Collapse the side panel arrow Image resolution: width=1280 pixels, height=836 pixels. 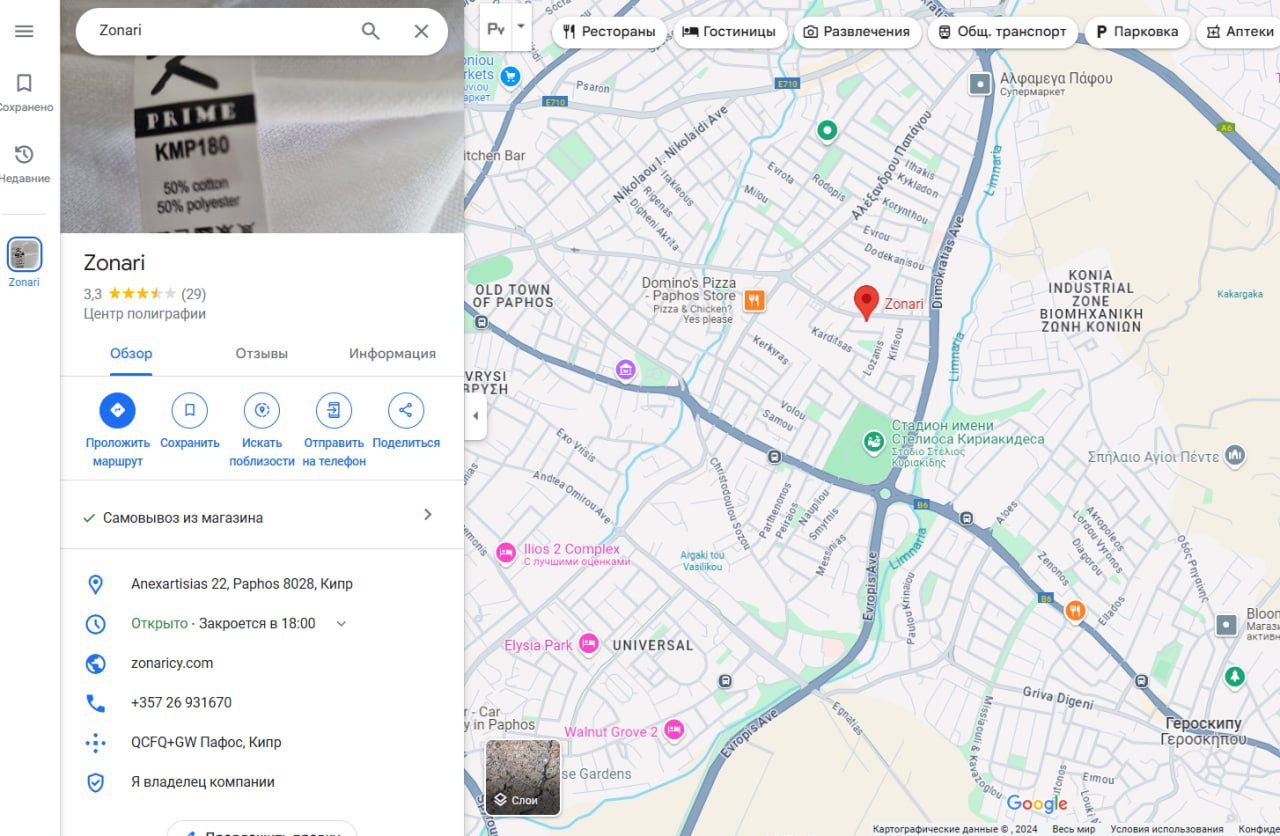pyautogui.click(x=476, y=416)
